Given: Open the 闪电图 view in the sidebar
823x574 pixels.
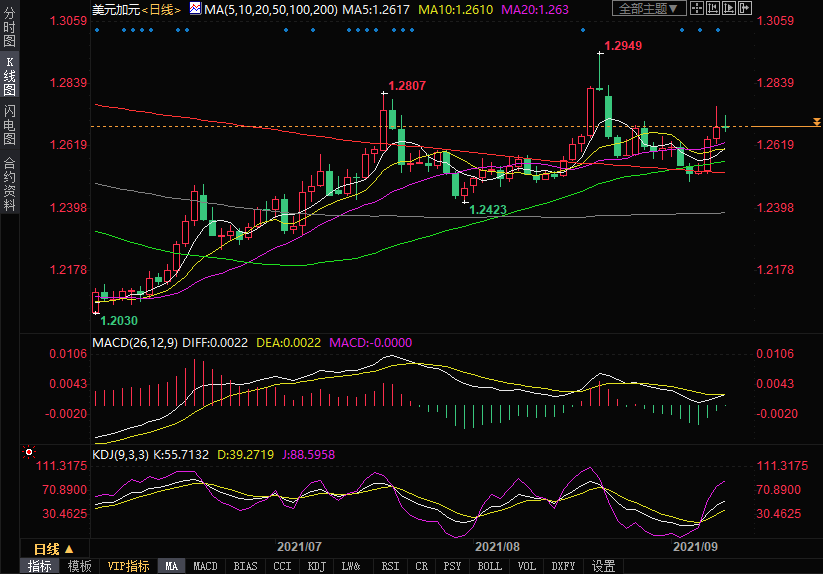Looking at the screenshot, I should pyautogui.click(x=10, y=125).
